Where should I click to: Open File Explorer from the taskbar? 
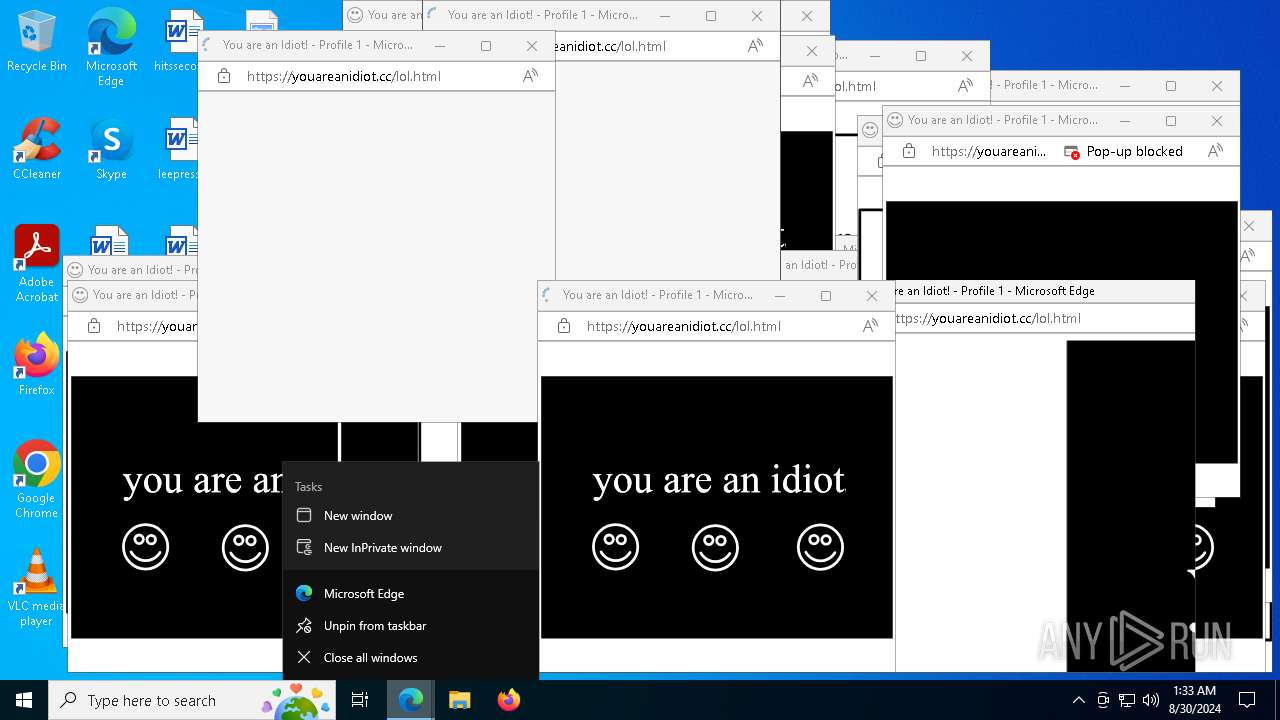tap(459, 700)
